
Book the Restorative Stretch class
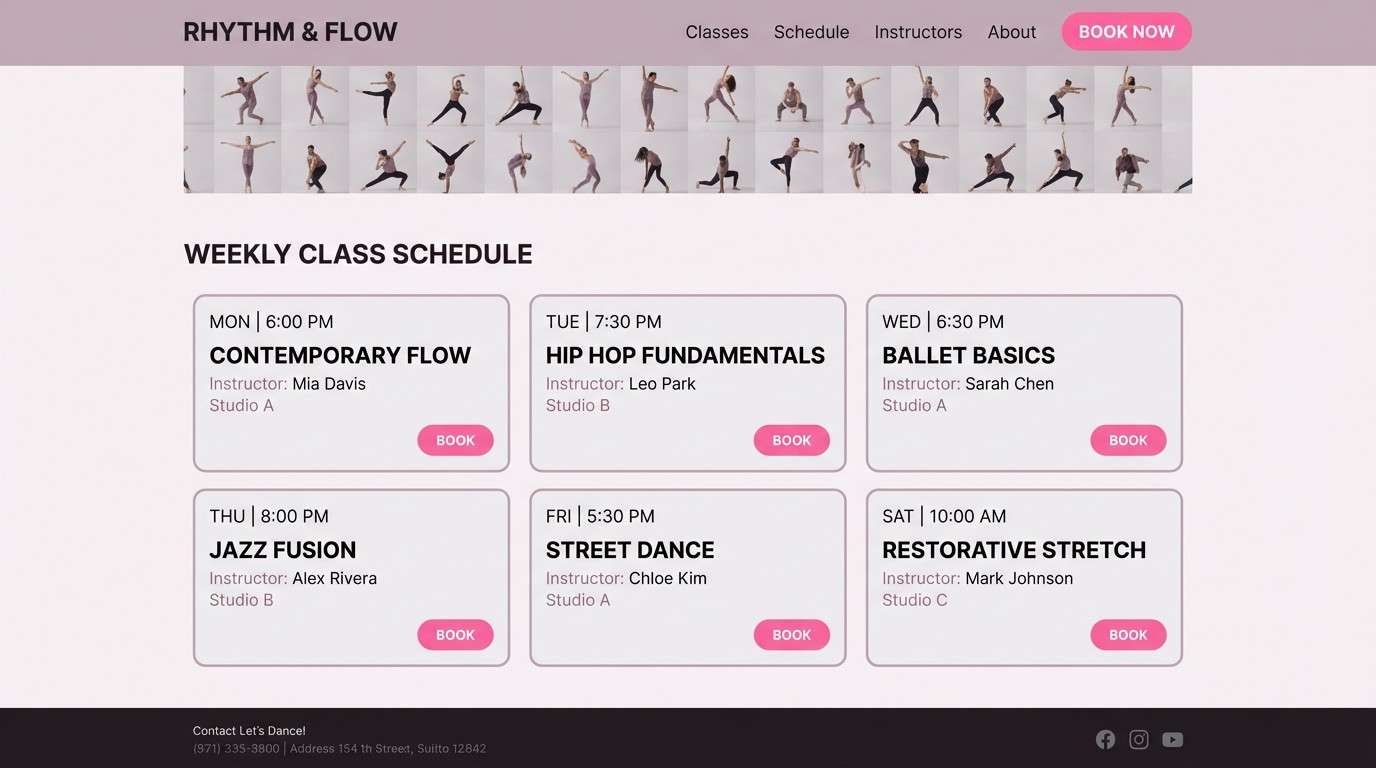click(1128, 634)
